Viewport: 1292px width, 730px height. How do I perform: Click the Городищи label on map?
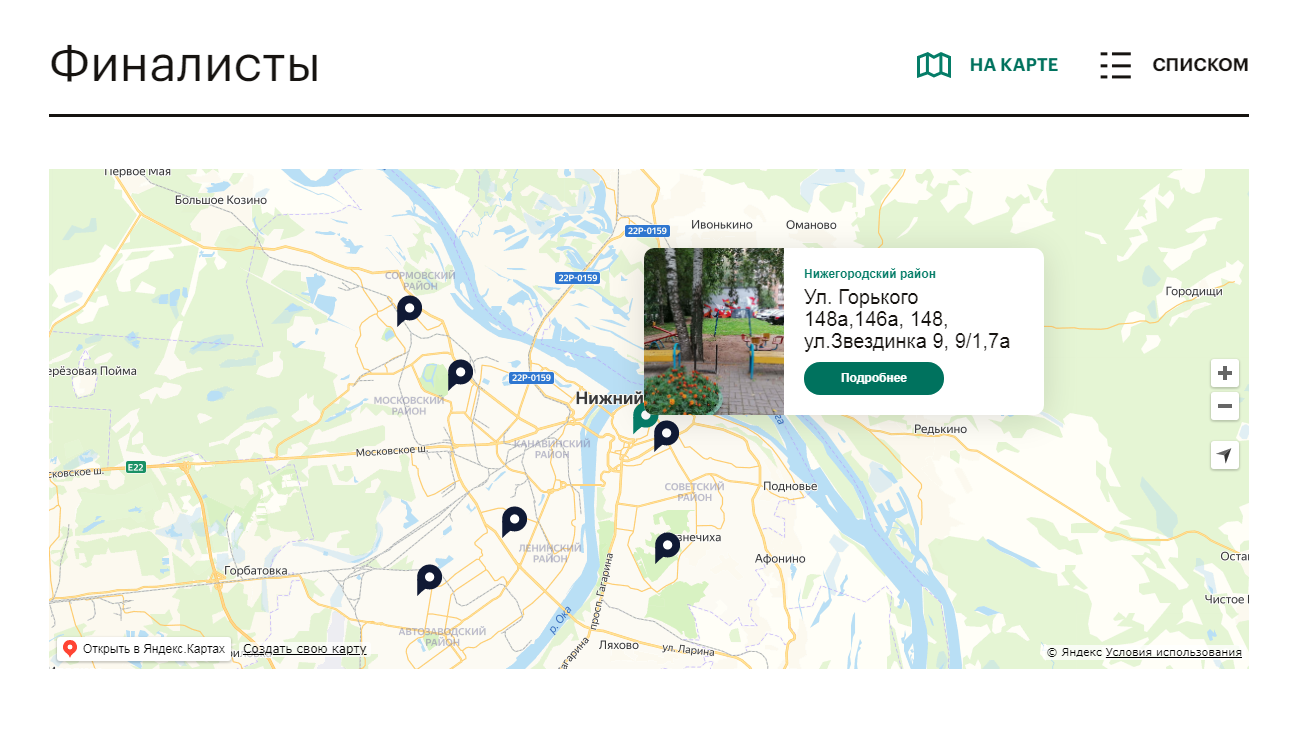[1194, 291]
